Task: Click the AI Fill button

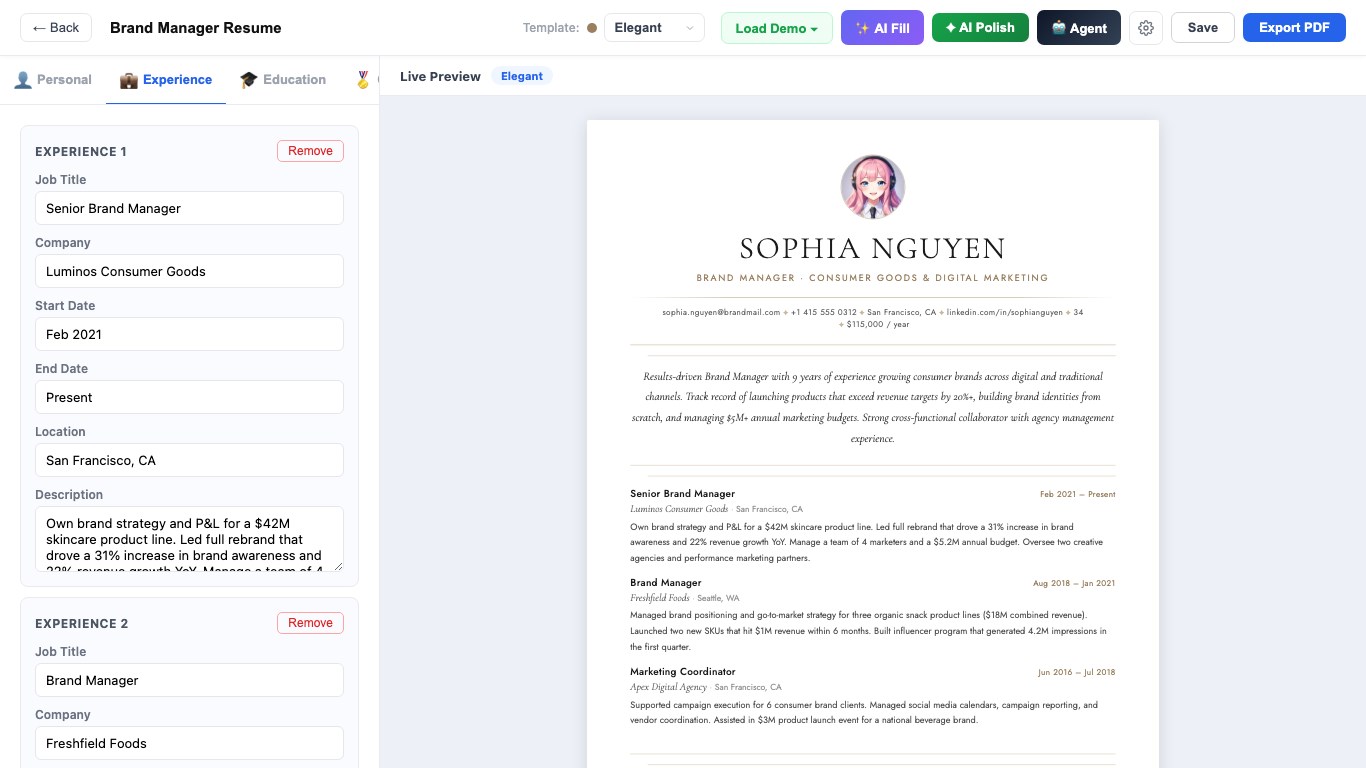Action: tap(882, 28)
